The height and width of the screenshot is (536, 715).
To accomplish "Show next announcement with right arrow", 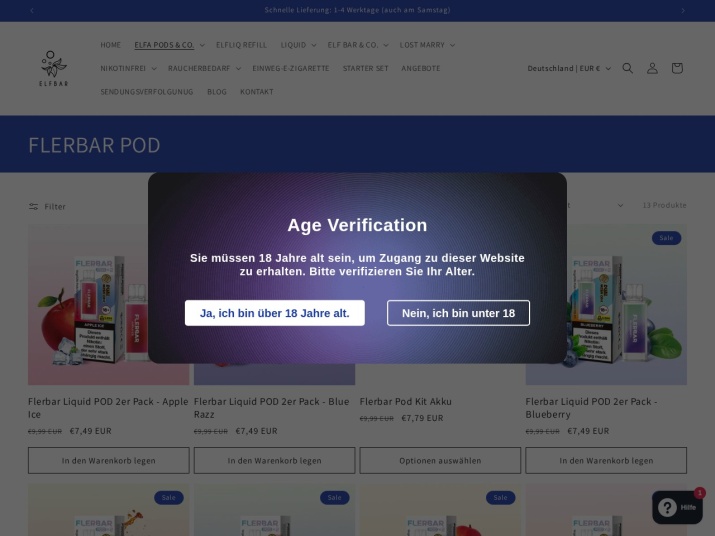I will click(x=683, y=10).
